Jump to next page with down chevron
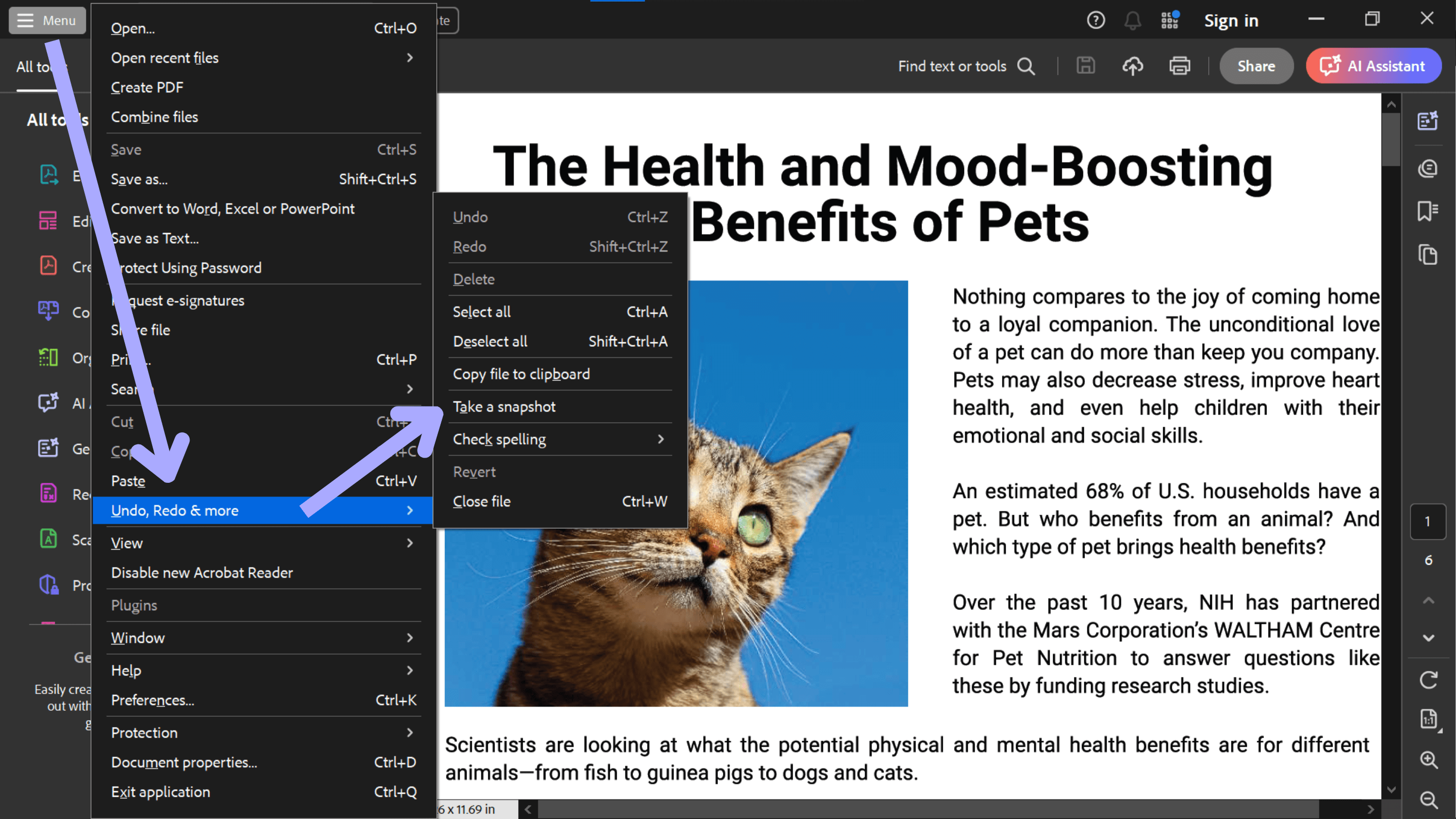 coord(1429,638)
